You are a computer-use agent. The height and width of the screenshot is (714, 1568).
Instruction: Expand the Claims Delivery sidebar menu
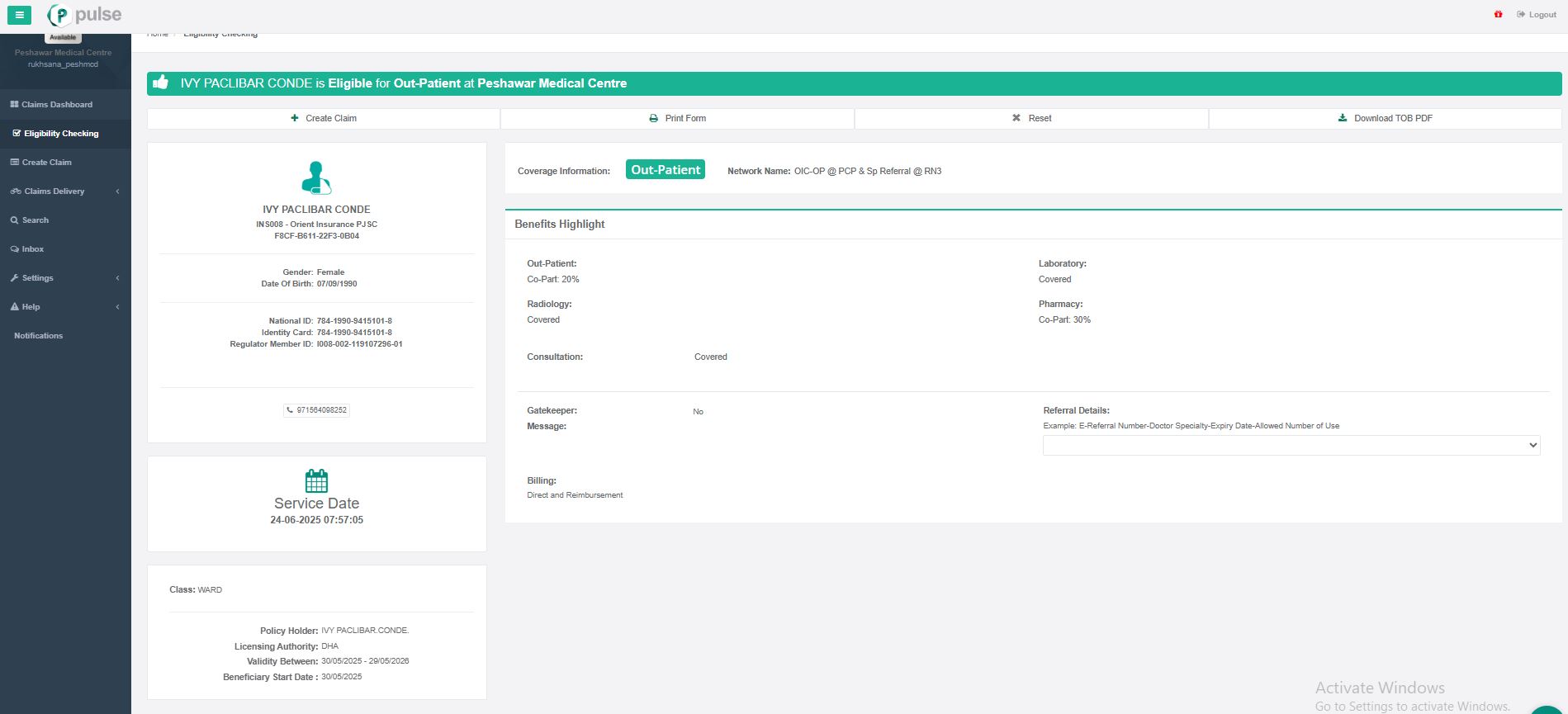[65, 192]
